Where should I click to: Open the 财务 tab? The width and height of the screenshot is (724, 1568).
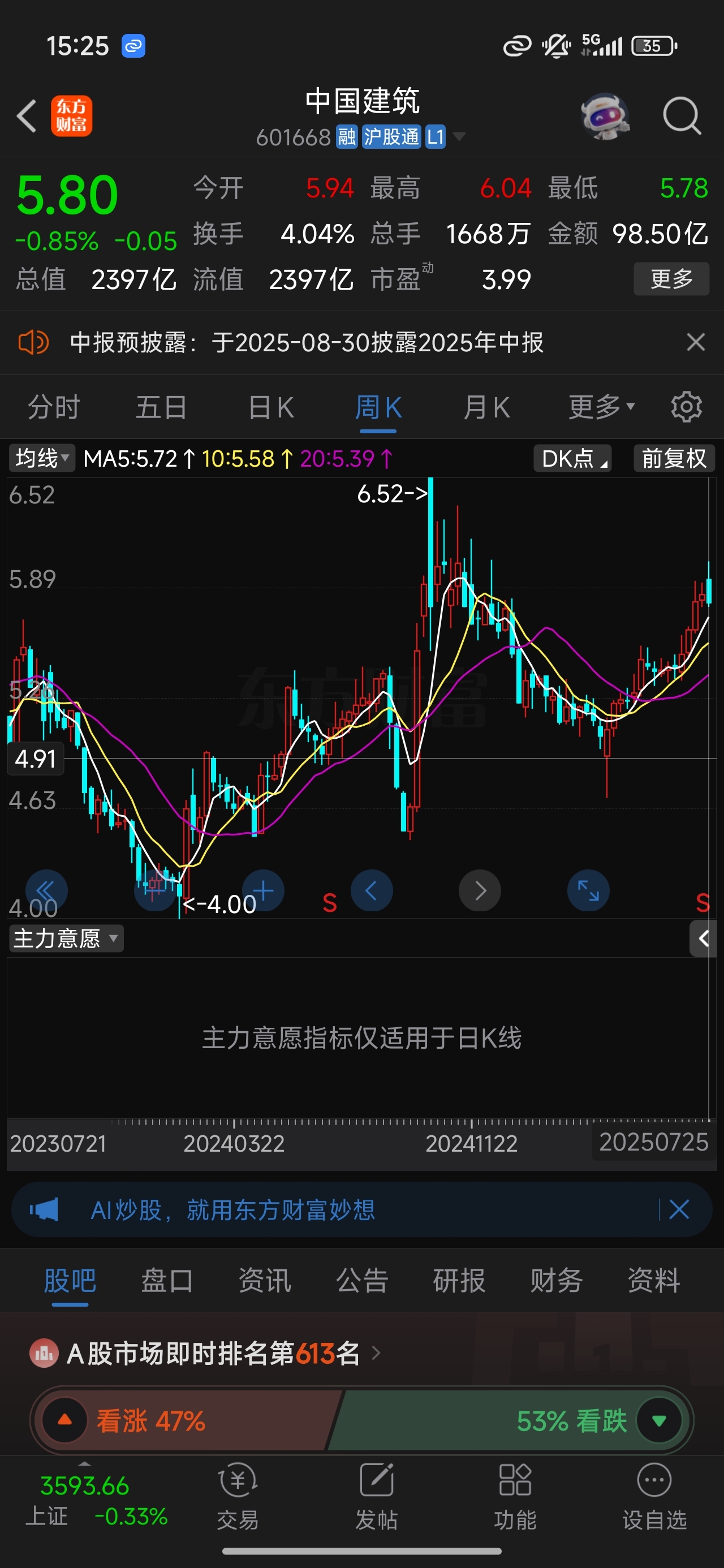[x=557, y=1280]
